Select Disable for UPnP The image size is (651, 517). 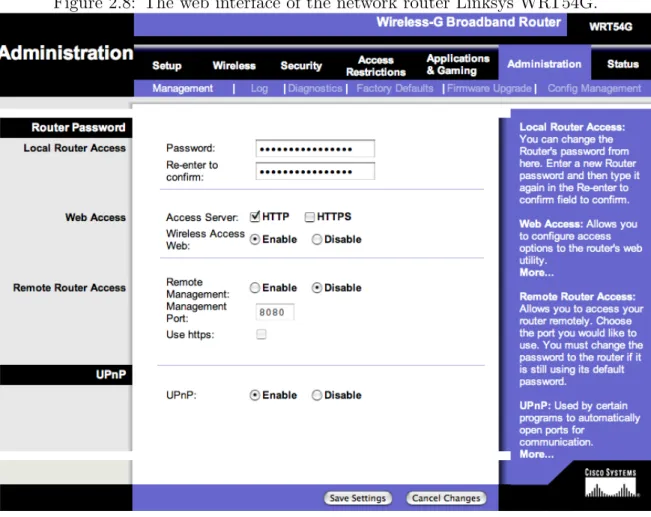click(317, 395)
